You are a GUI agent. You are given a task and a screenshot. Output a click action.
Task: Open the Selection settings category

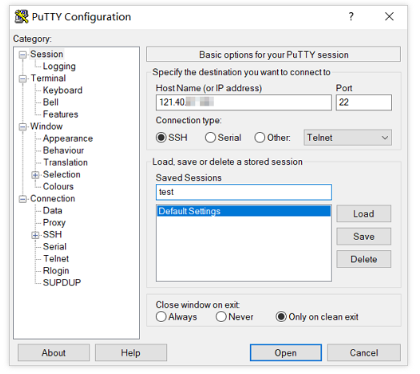point(62,174)
